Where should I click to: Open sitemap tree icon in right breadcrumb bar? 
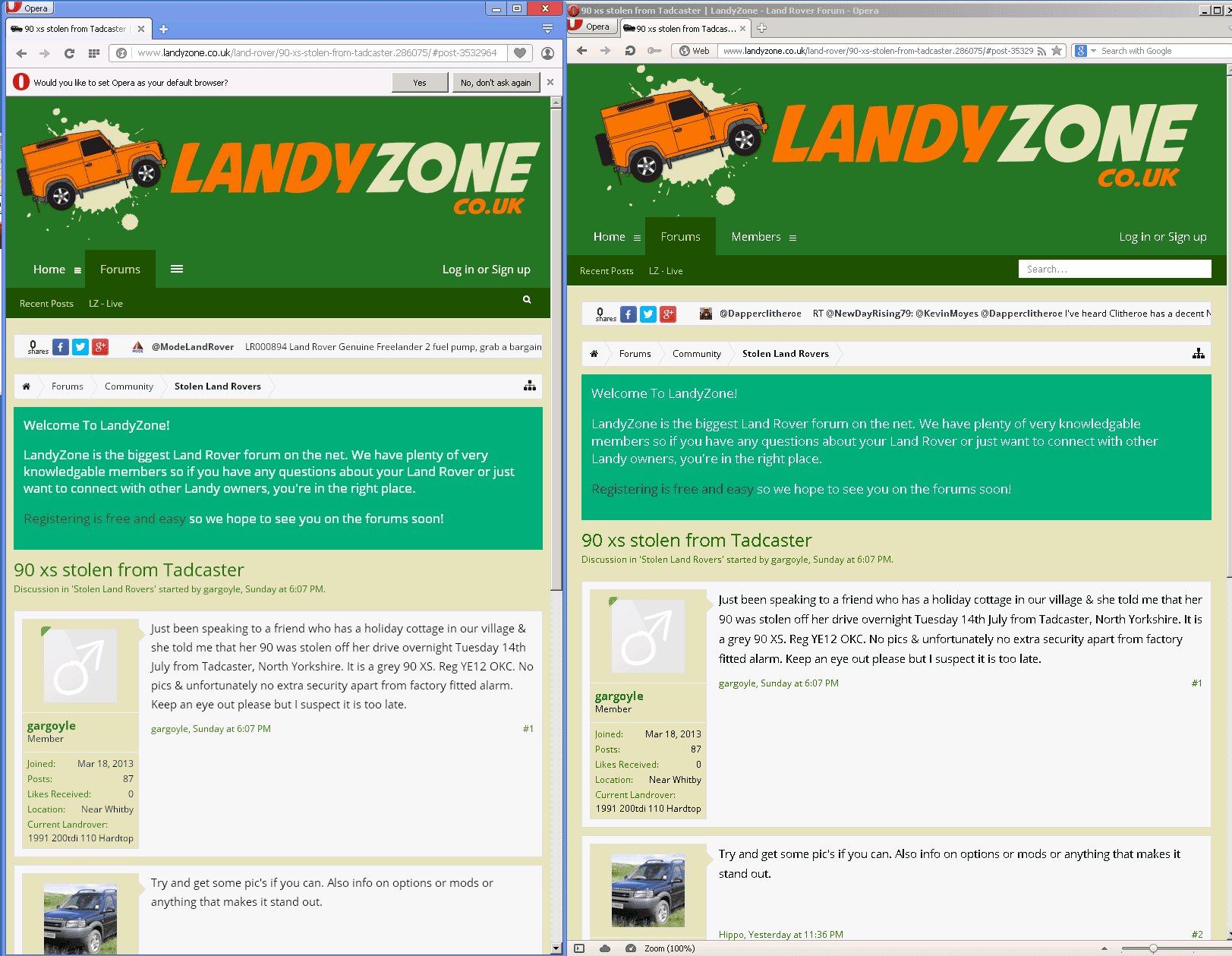coord(1199,353)
